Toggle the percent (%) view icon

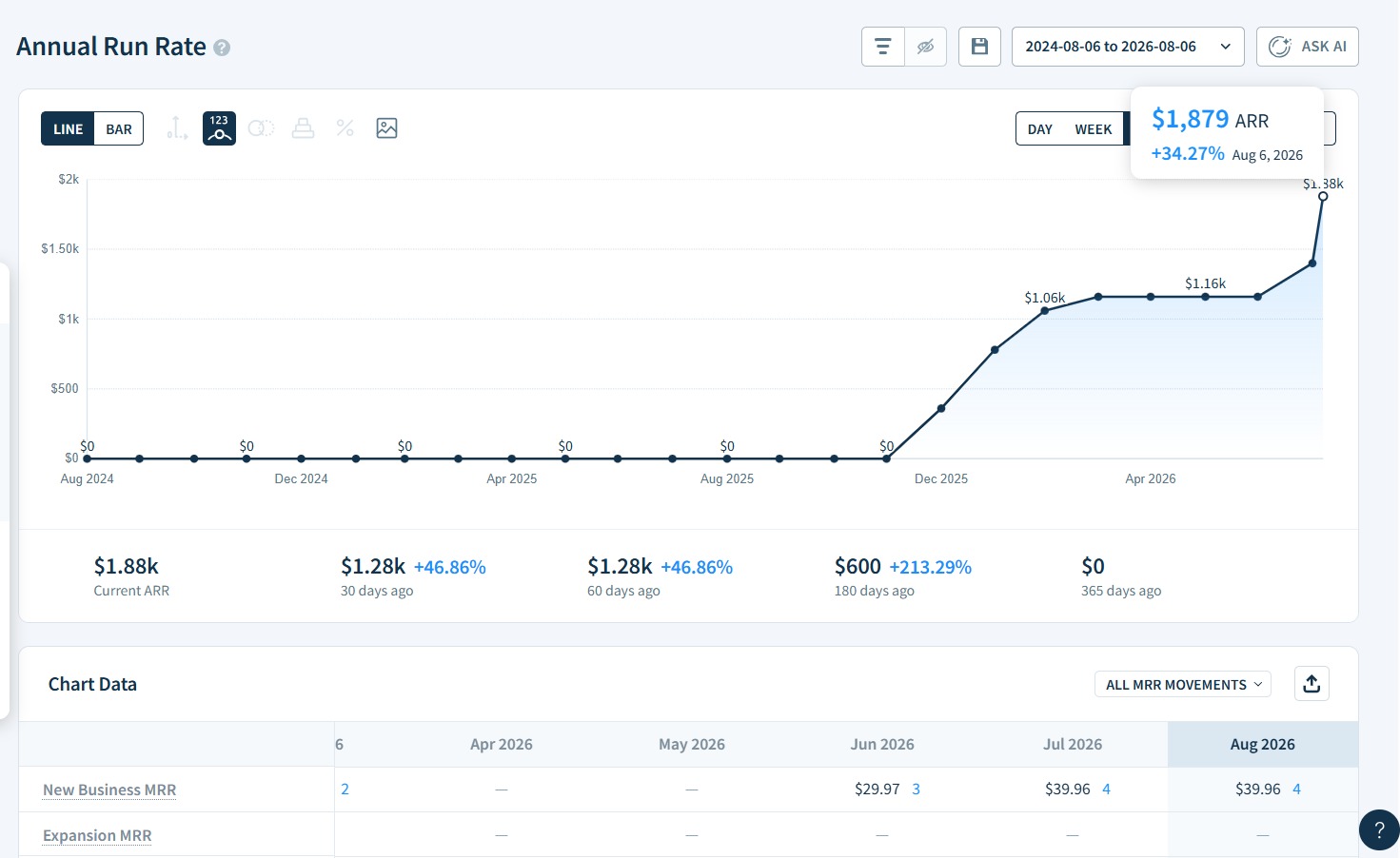tap(345, 128)
